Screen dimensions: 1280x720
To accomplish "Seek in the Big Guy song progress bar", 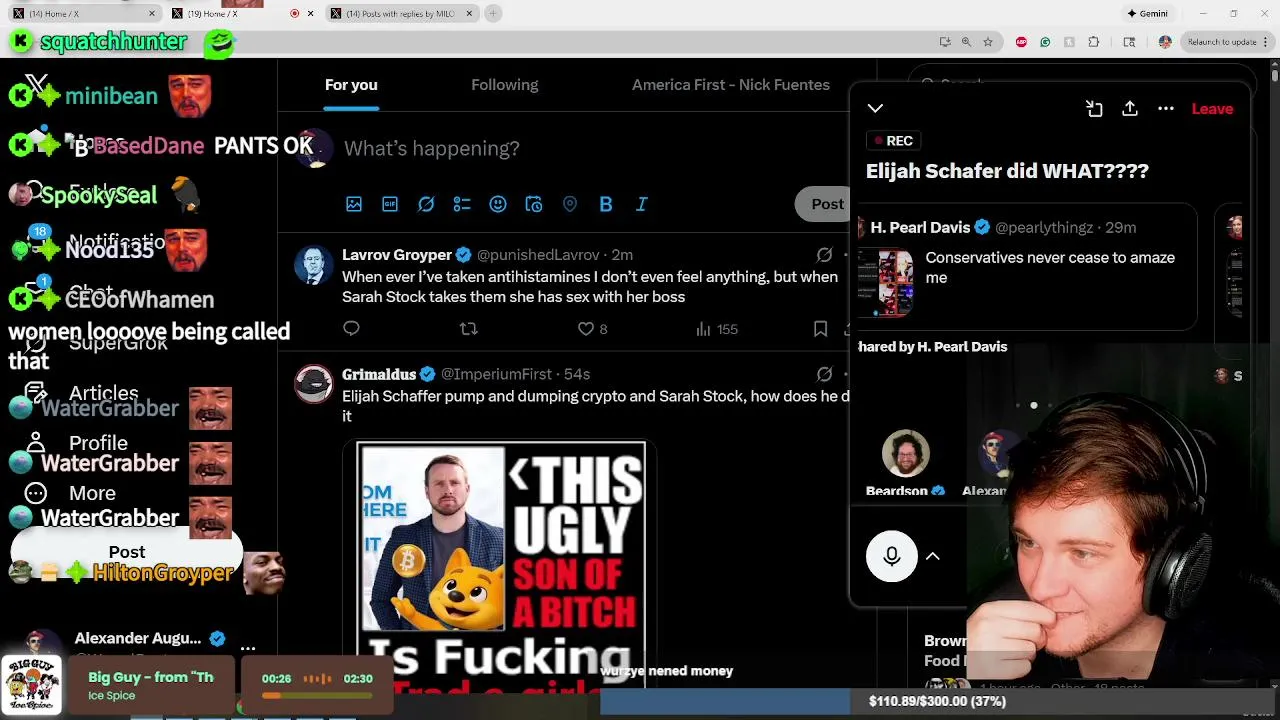I will point(316,694).
